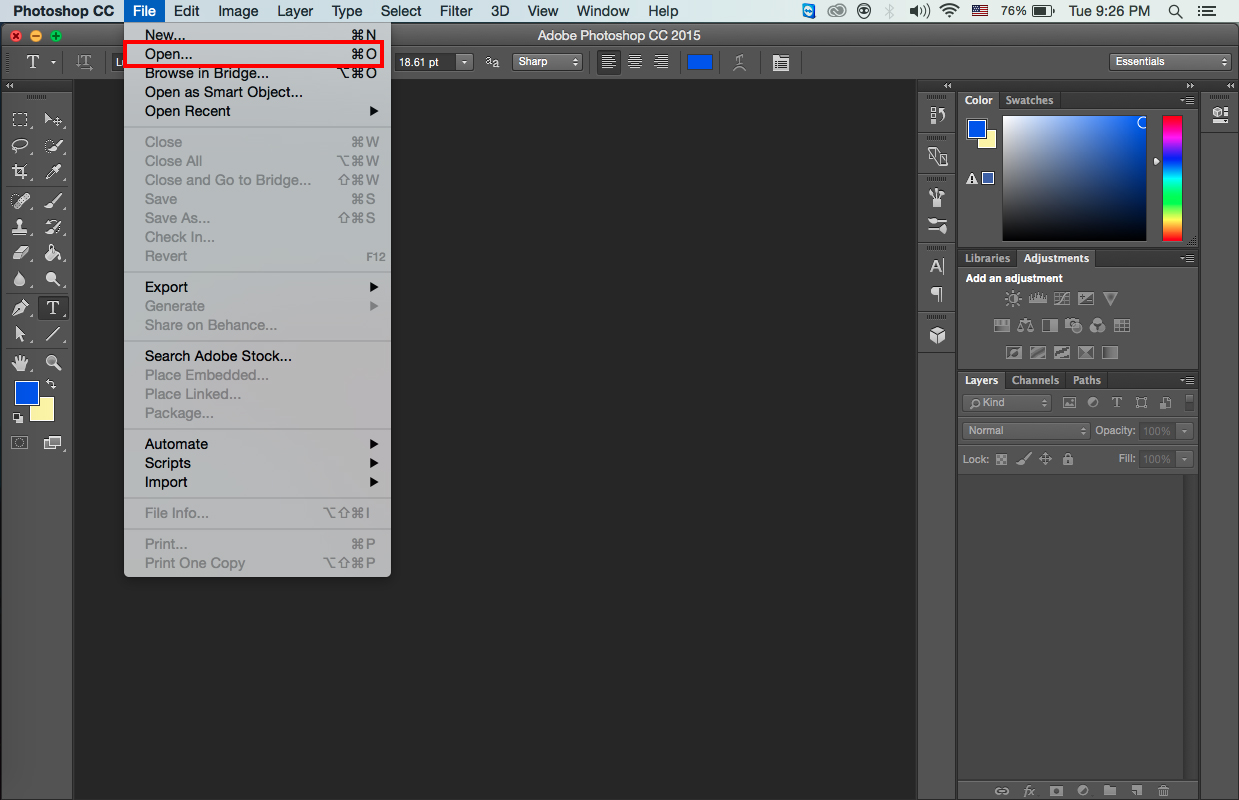
Task: Select the Line tool
Action: click(x=54, y=334)
